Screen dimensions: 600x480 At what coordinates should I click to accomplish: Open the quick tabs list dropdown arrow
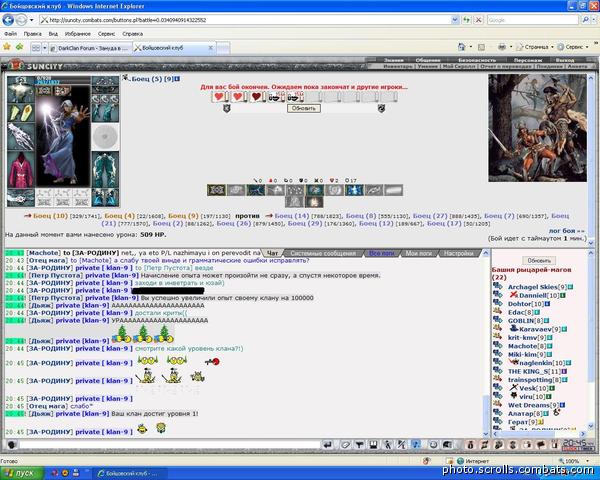(45, 48)
